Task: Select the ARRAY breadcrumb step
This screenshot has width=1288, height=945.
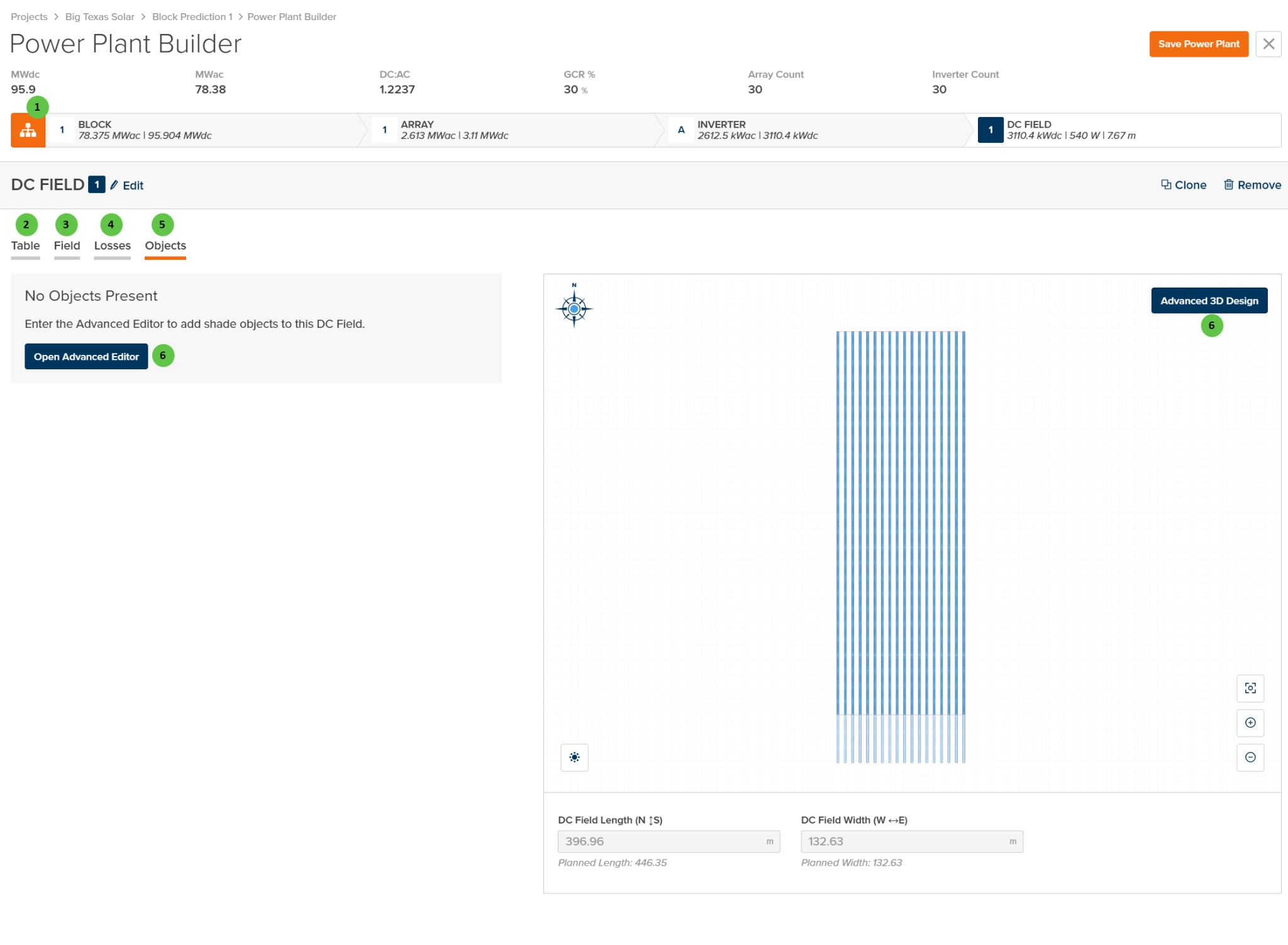Action: coord(513,130)
